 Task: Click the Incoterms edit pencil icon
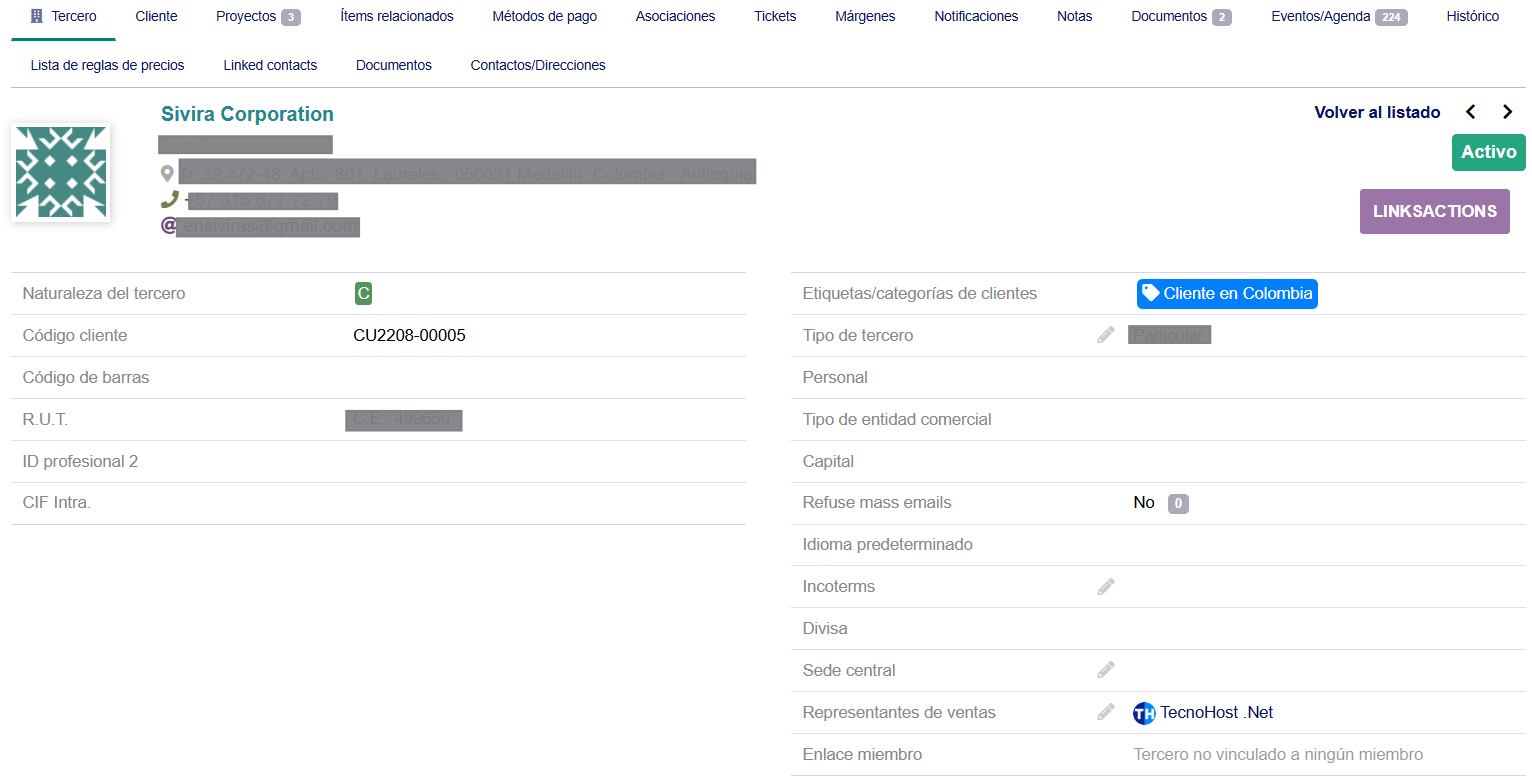tap(1105, 587)
